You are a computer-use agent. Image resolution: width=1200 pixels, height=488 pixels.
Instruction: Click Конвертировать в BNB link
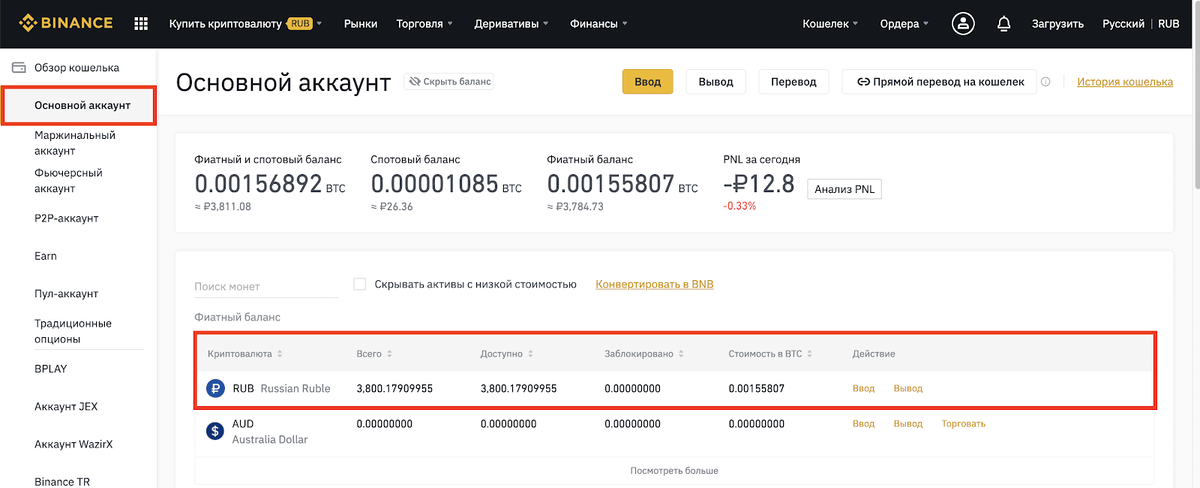click(654, 284)
